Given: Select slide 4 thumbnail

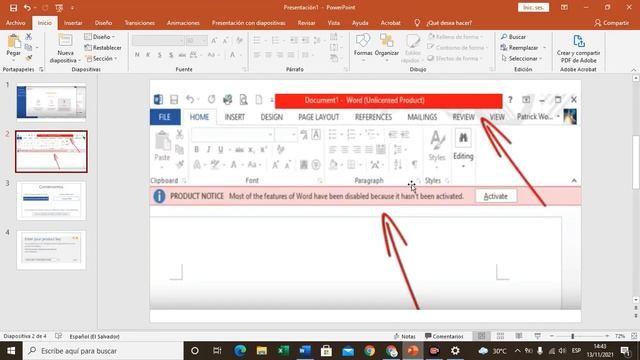Looking at the screenshot, I should [51, 250].
